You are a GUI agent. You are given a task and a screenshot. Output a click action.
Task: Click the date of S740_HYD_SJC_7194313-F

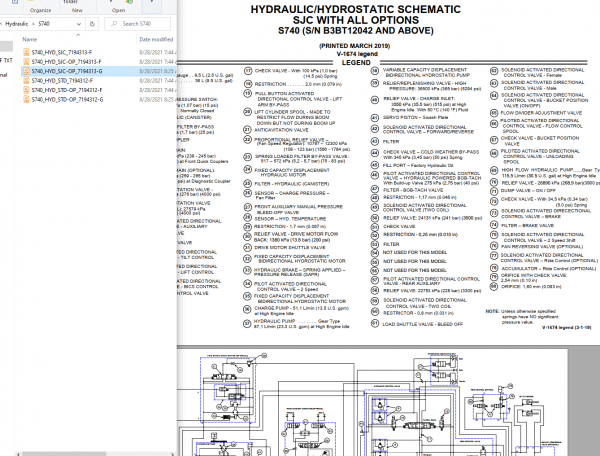pos(157,52)
